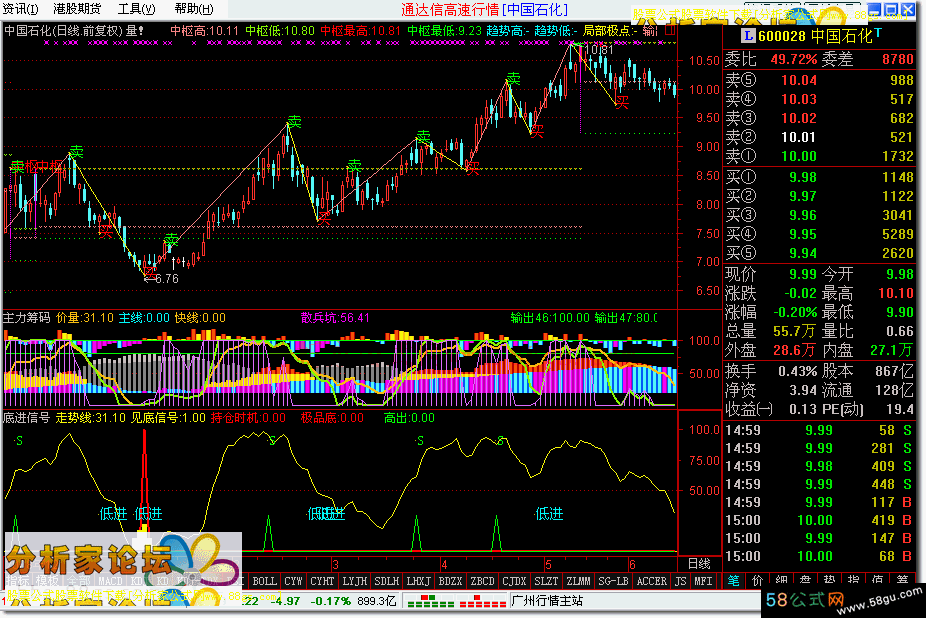Click the 换手 value 0.43%
Screen dimensions: 926x618
(797, 371)
